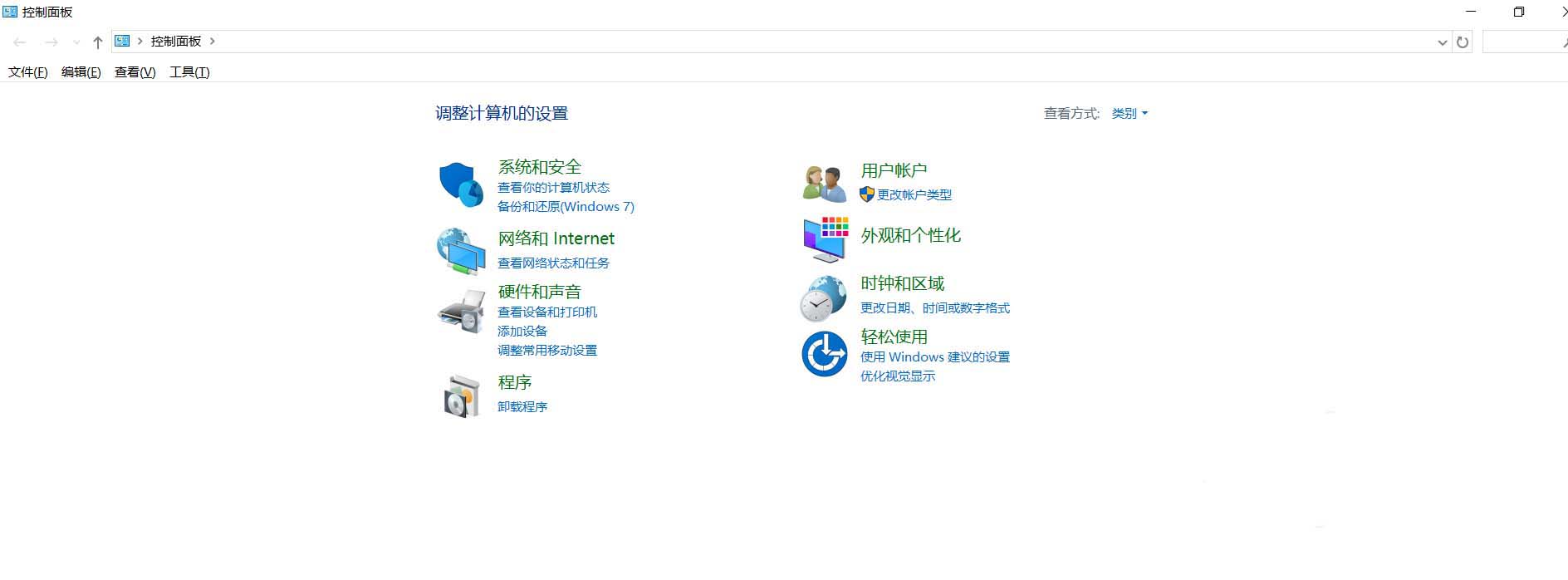Expand the chevron before 控制面板 breadcrumb
Viewport: 1568px width, 580px height.
tap(140, 41)
